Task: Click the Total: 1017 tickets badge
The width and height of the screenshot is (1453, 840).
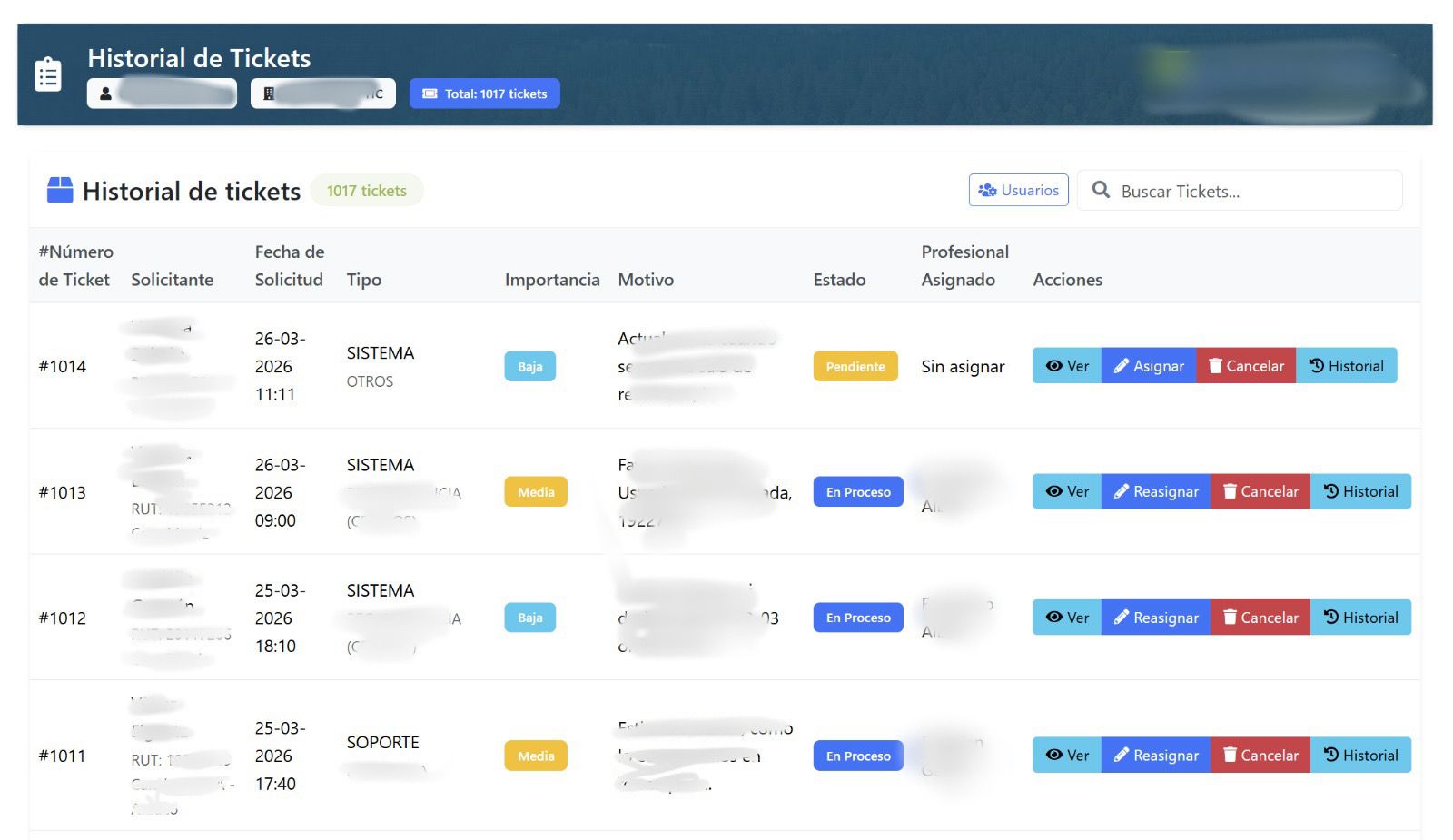Action: tap(484, 94)
